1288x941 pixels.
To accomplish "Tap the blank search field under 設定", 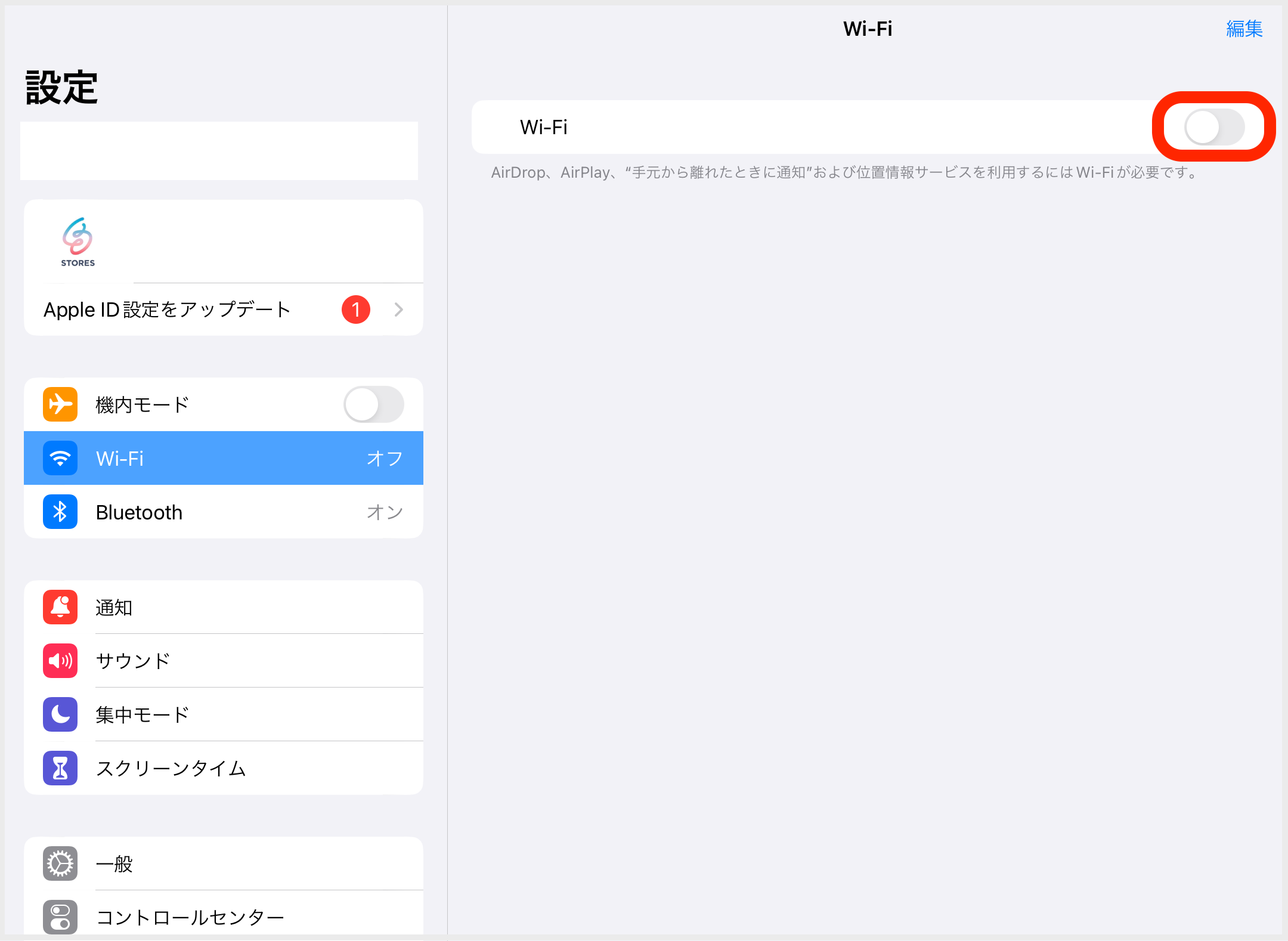I will (219, 151).
